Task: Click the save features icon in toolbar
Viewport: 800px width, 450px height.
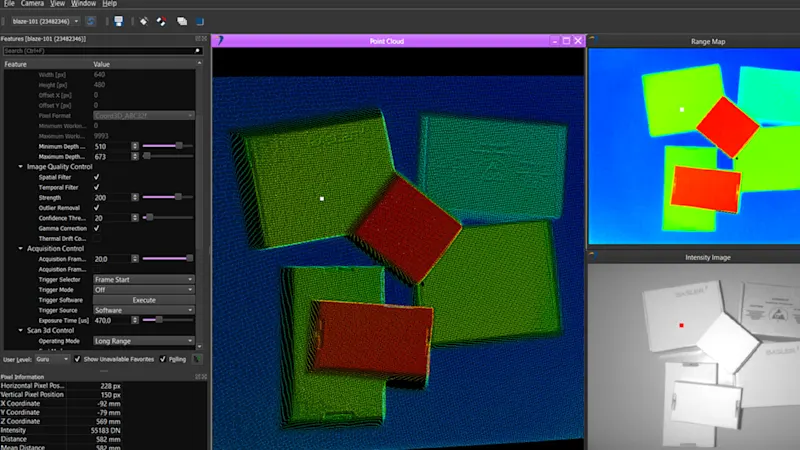Action: click(x=119, y=20)
